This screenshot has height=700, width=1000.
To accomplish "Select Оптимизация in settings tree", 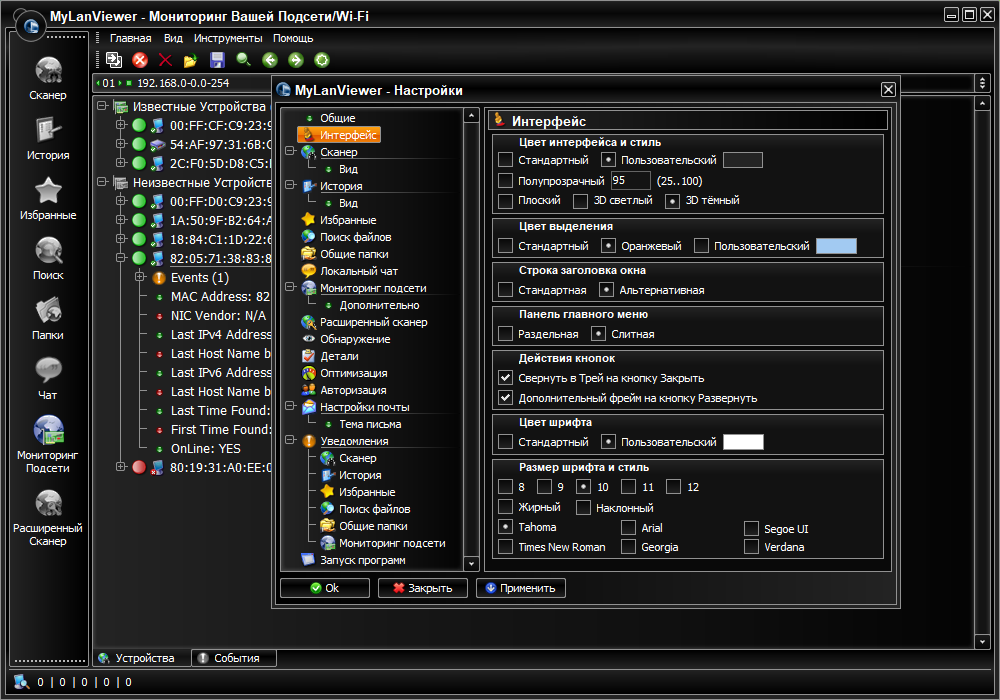I will tap(353, 373).
